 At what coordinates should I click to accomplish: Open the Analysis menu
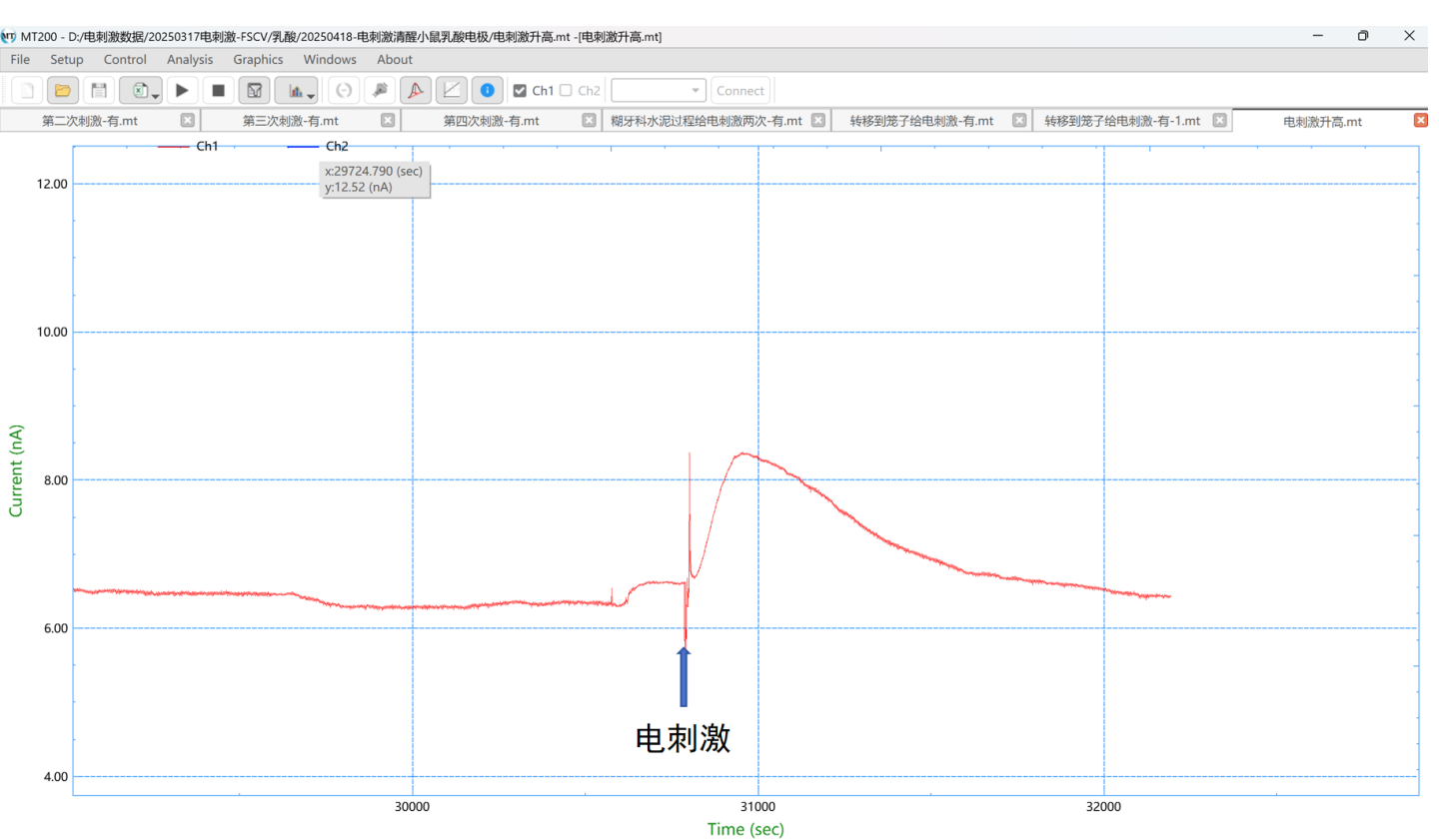tap(189, 60)
